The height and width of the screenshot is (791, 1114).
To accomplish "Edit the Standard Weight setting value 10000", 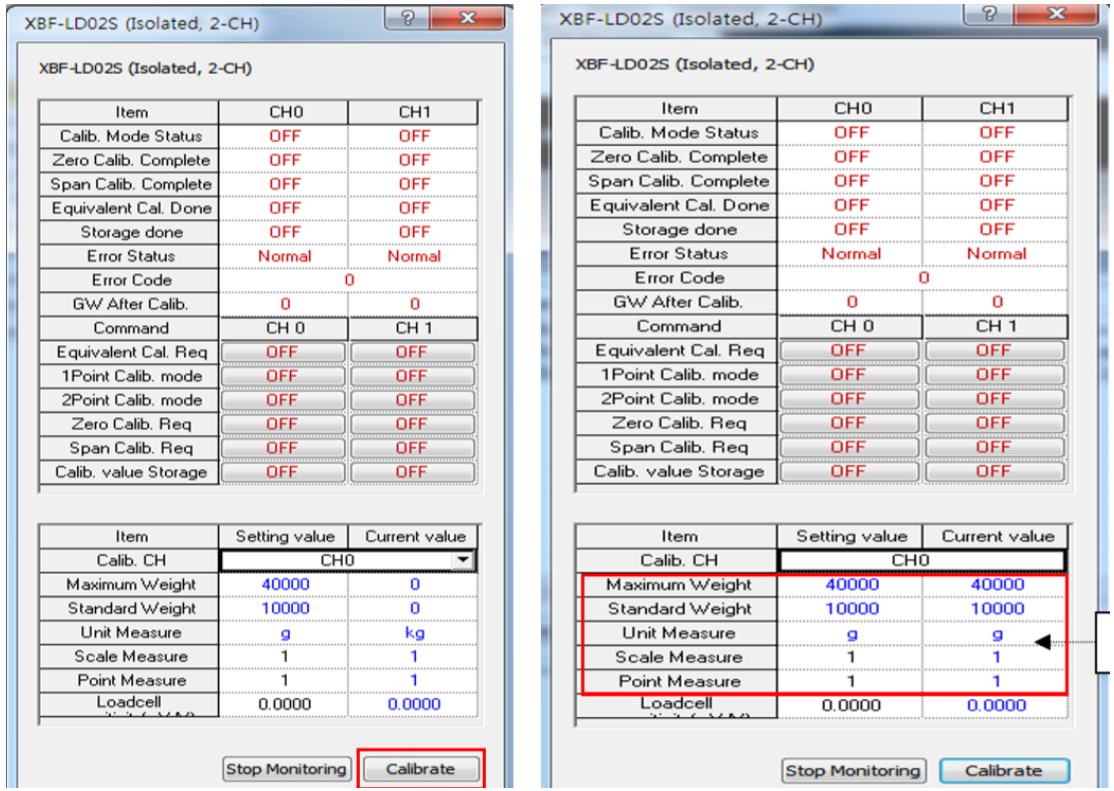I will coord(287,608).
